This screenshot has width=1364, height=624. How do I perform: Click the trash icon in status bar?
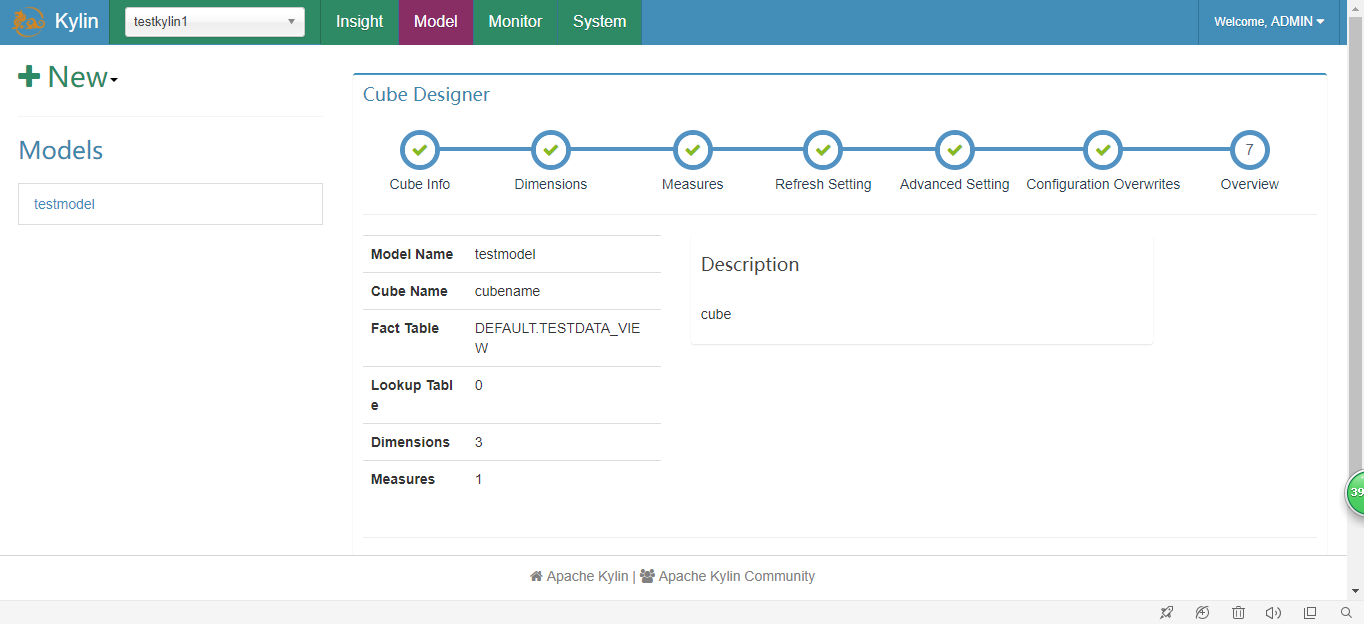1238,613
